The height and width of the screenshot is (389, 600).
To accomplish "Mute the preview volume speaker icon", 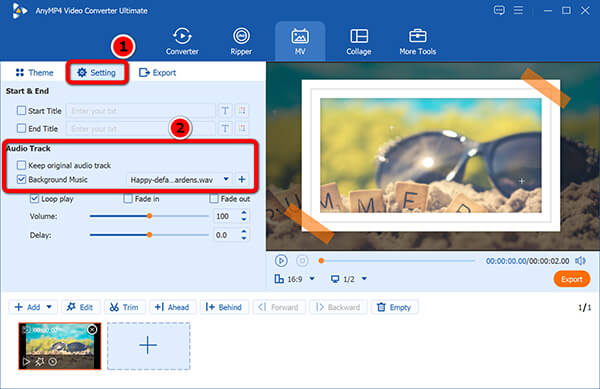I will (x=580, y=261).
